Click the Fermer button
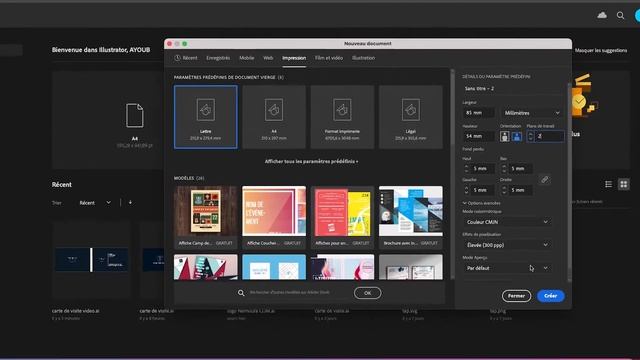The image size is (640, 360). [516, 296]
